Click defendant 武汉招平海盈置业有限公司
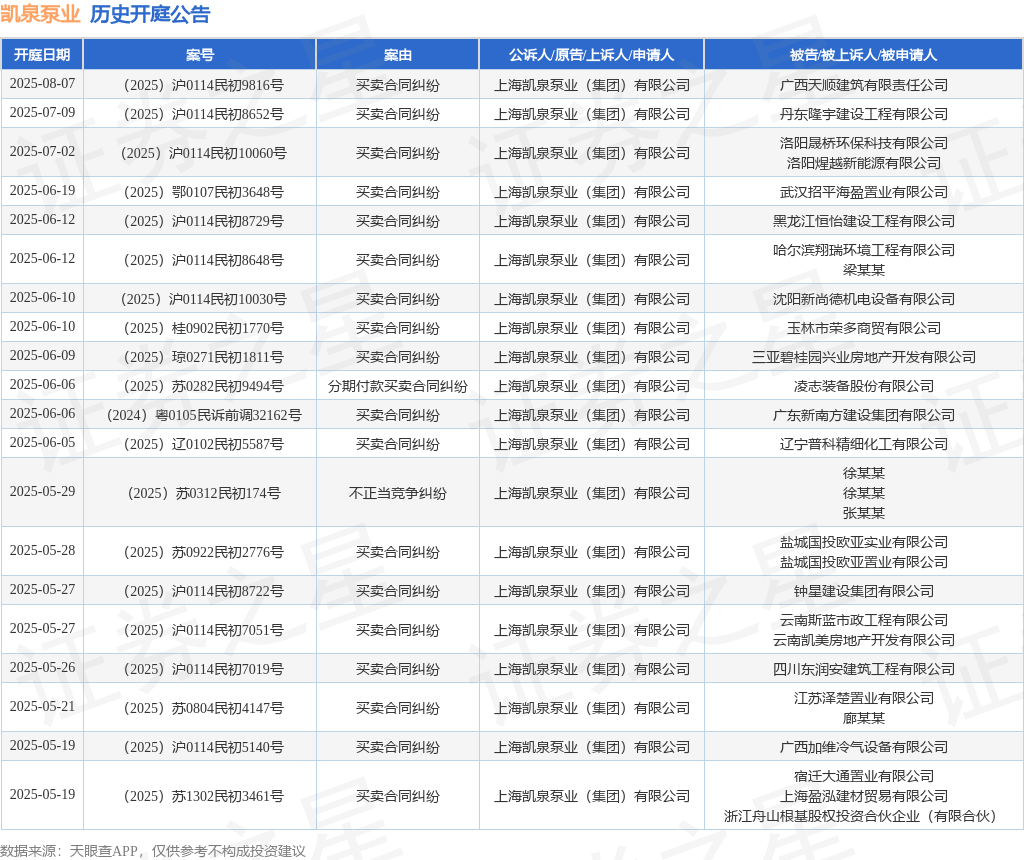 (x=863, y=192)
